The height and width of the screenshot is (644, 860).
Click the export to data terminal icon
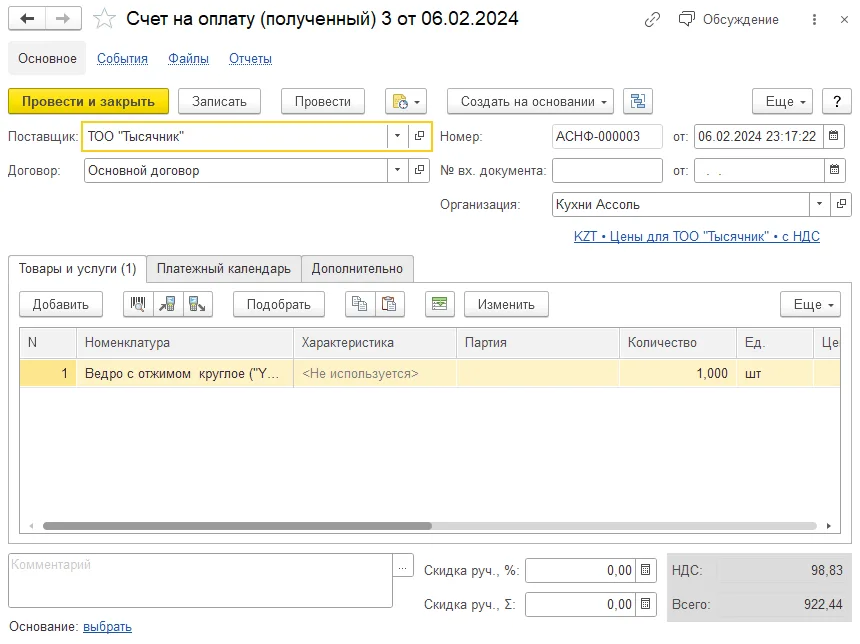(197, 304)
